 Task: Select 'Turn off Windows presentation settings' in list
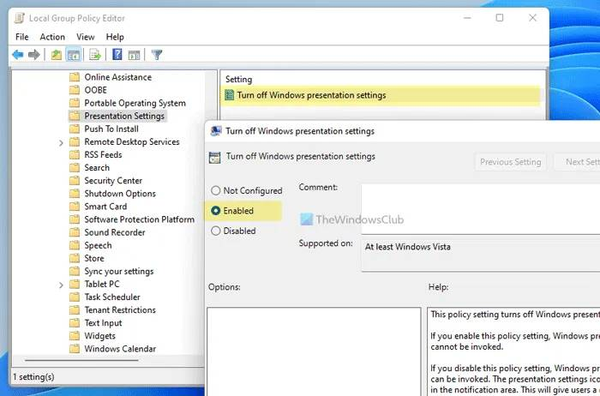coord(311,95)
